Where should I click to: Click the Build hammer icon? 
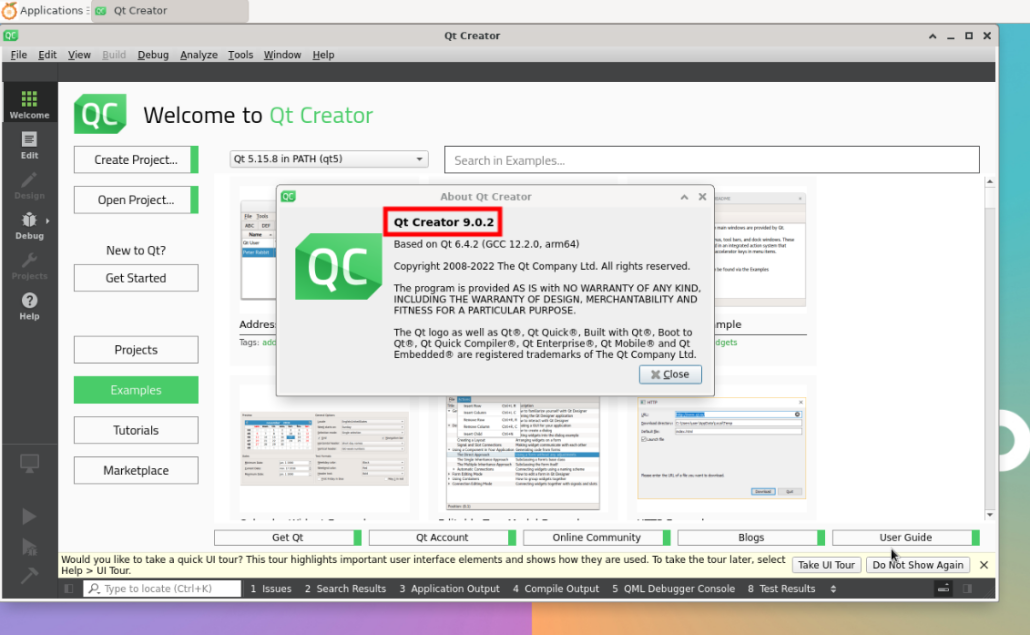coord(29,575)
